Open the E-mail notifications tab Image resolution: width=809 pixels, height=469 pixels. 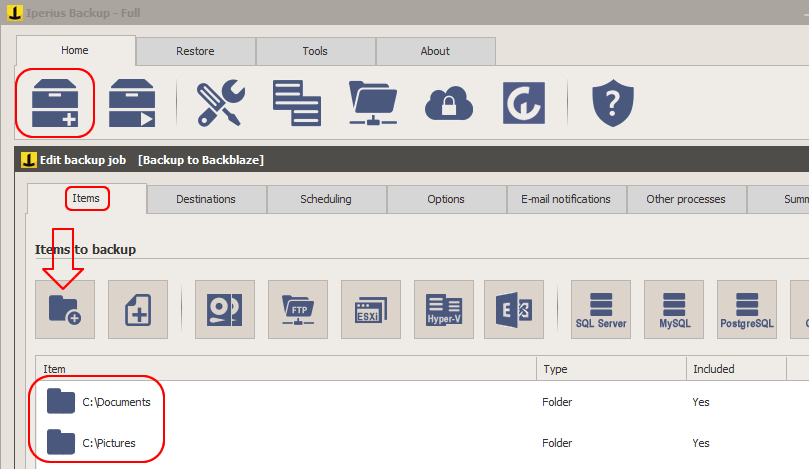coord(566,199)
